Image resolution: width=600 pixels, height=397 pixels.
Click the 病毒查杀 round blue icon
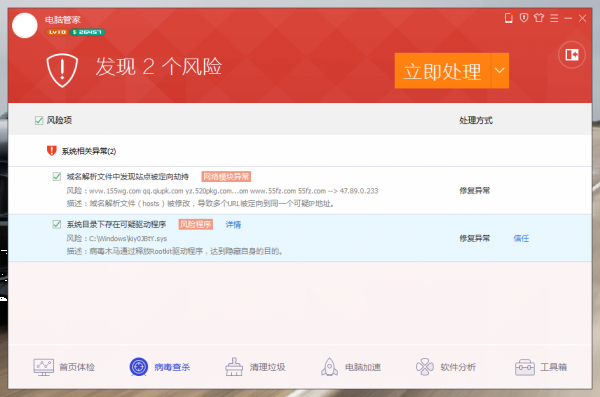pos(139,367)
